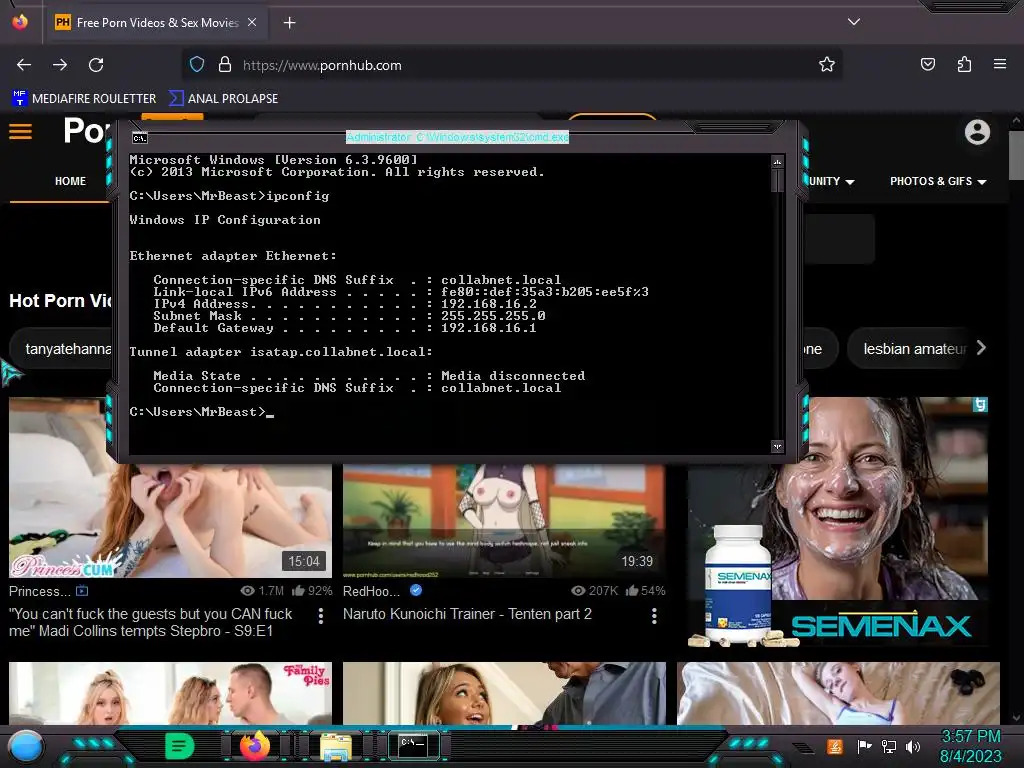Open the cmd window system menu icon

[x=140, y=138]
